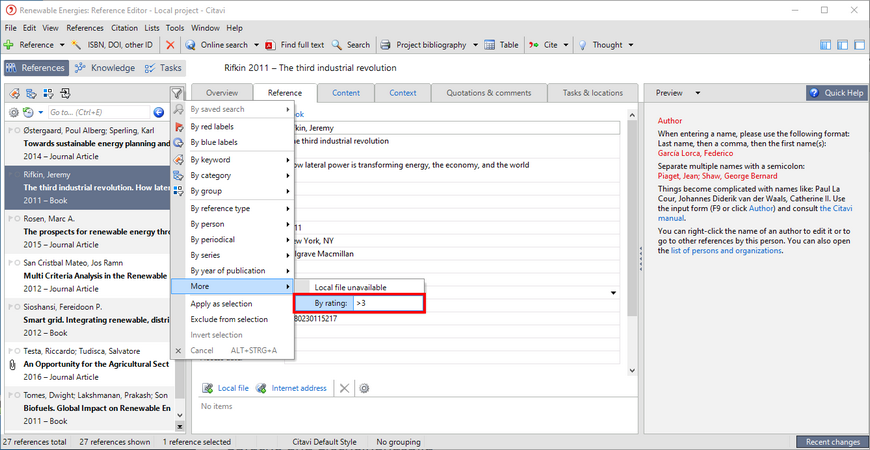Click the Recent changes button
Viewport: 870px width, 450px height.
(x=832, y=442)
